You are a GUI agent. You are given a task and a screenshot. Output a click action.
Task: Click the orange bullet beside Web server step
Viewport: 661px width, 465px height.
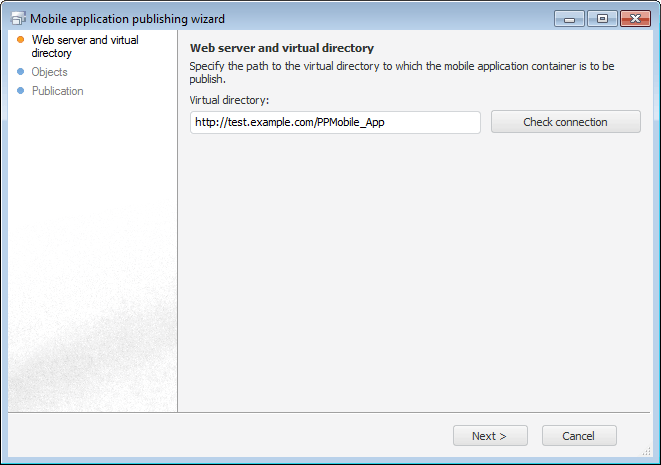click(20, 40)
